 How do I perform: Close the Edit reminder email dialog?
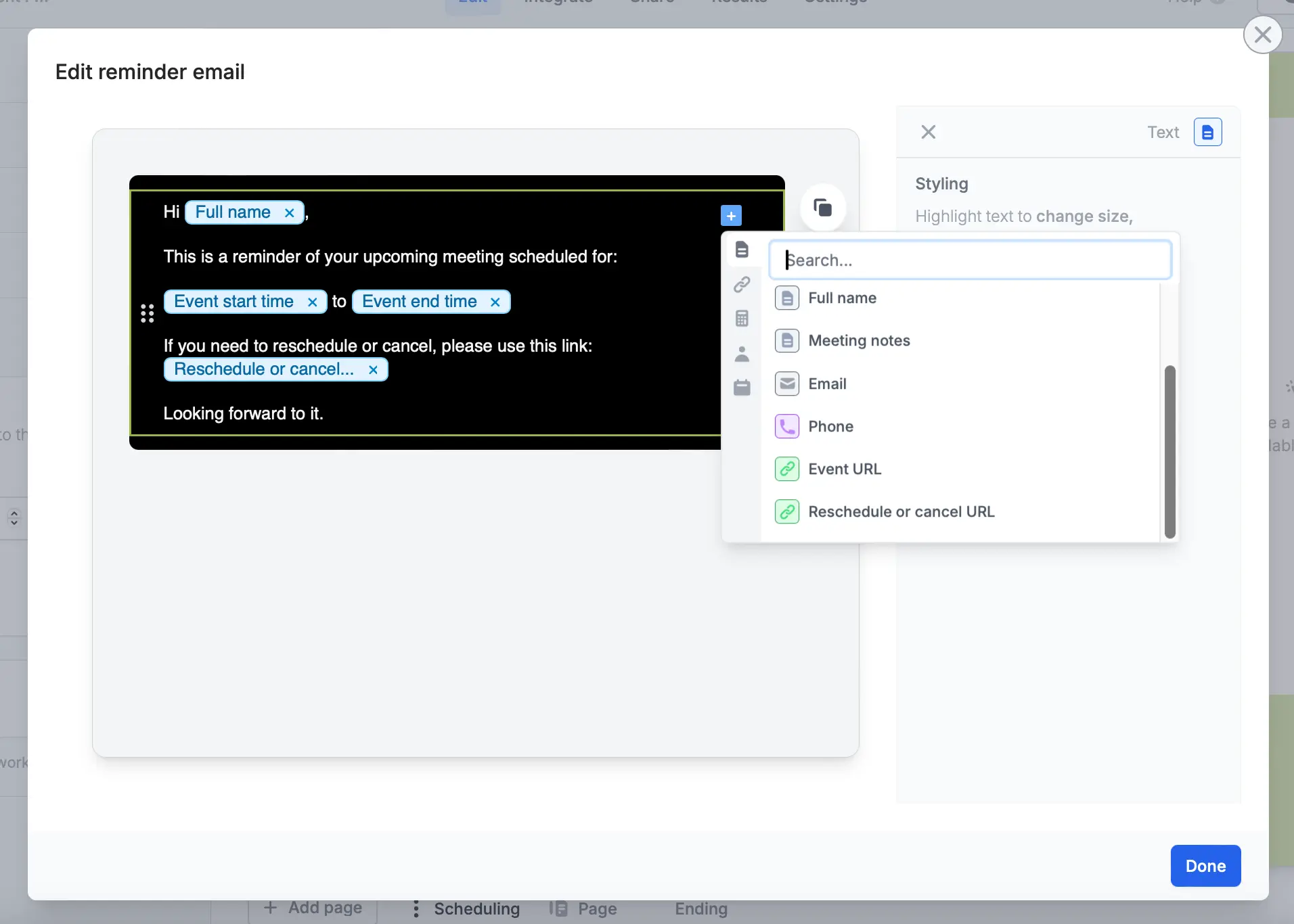(x=1263, y=34)
